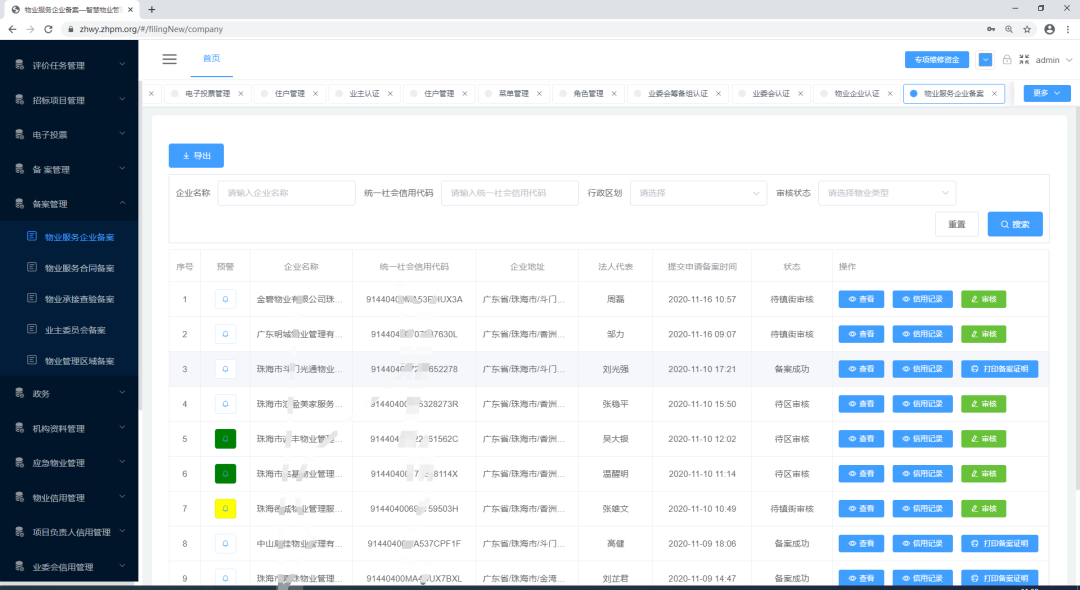This screenshot has height=590, width=1080.
Task: Open the admin user menu
Action: [x=1052, y=60]
